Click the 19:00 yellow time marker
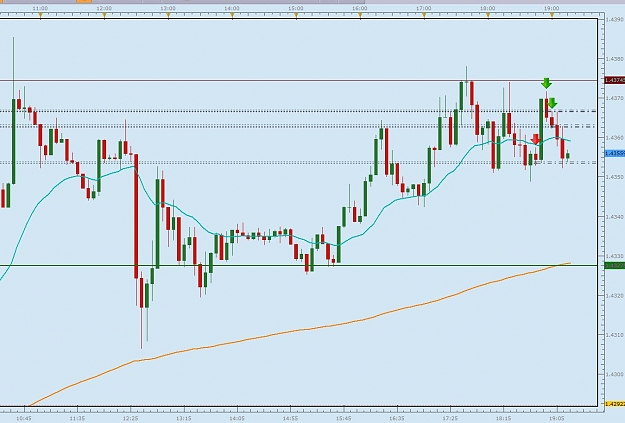625x423 pixels. click(x=552, y=15)
